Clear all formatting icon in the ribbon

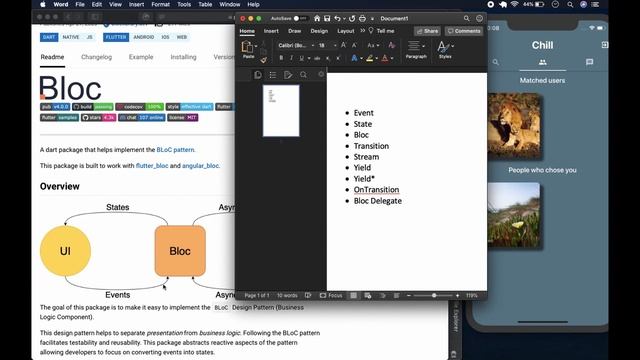pos(391,45)
